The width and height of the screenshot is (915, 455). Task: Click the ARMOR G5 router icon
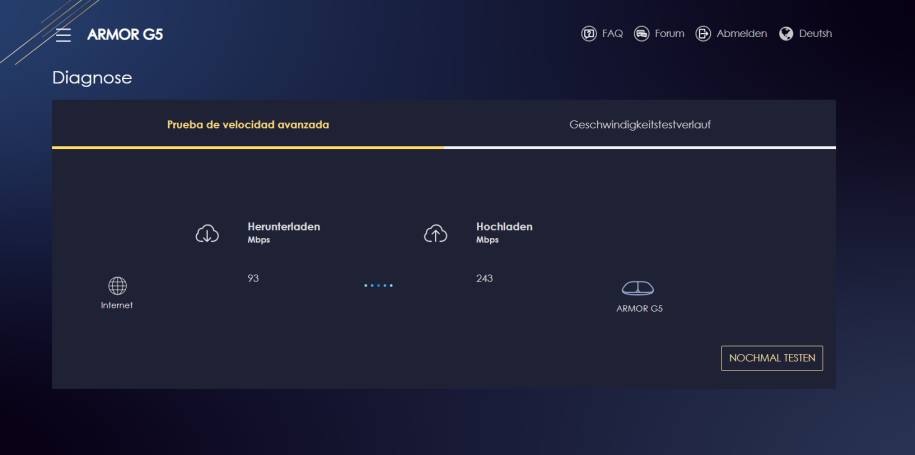pyautogui.click(x=638, y=288)
